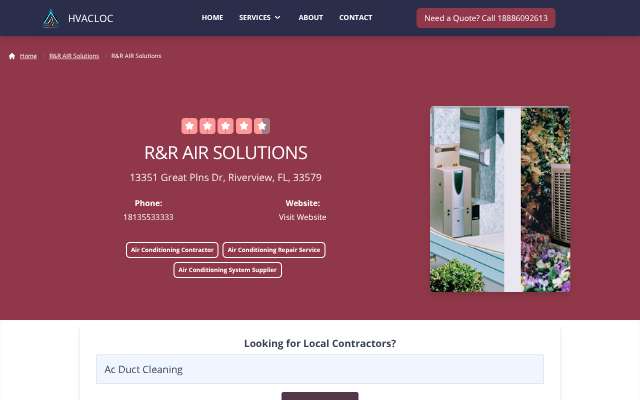Screen dimensions: 640x400
Task: Open the HVAC equipment photo
Action: tap(500, 199)
